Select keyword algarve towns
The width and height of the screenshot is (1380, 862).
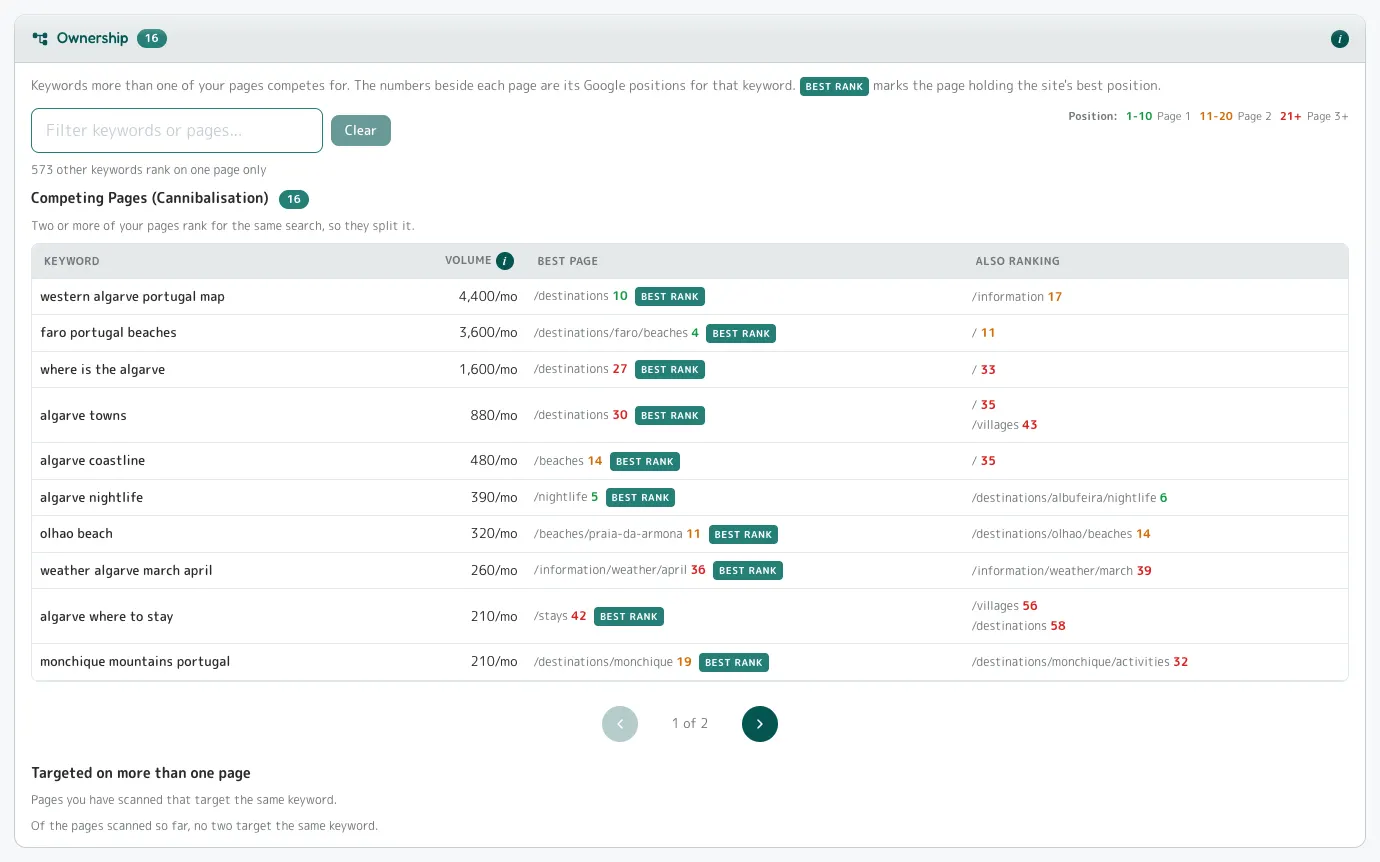pyautogui.click(x=83, y=416)
